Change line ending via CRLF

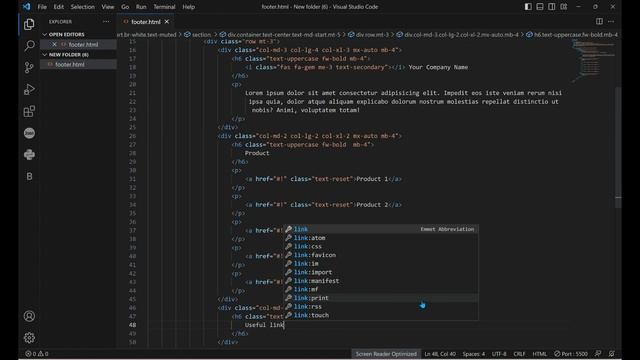point(519,354)
